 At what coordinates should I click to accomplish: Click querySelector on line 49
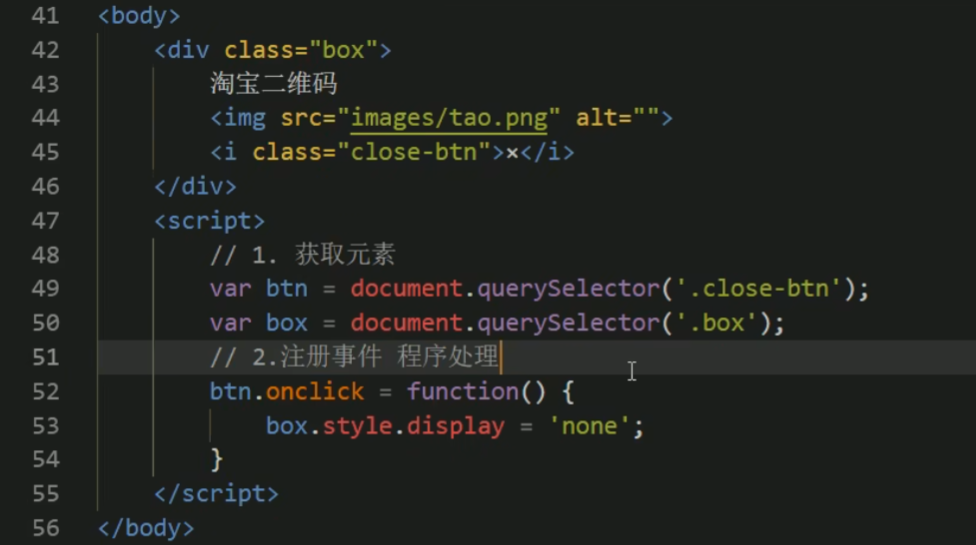(568, 289)
